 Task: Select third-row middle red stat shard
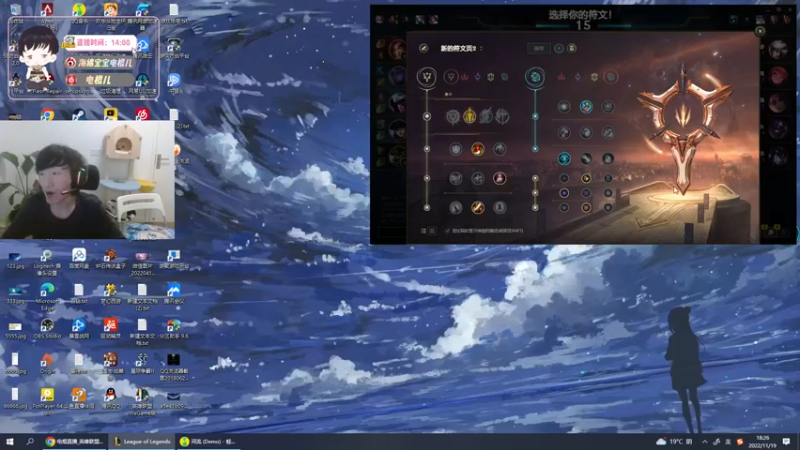coord(586,207)
